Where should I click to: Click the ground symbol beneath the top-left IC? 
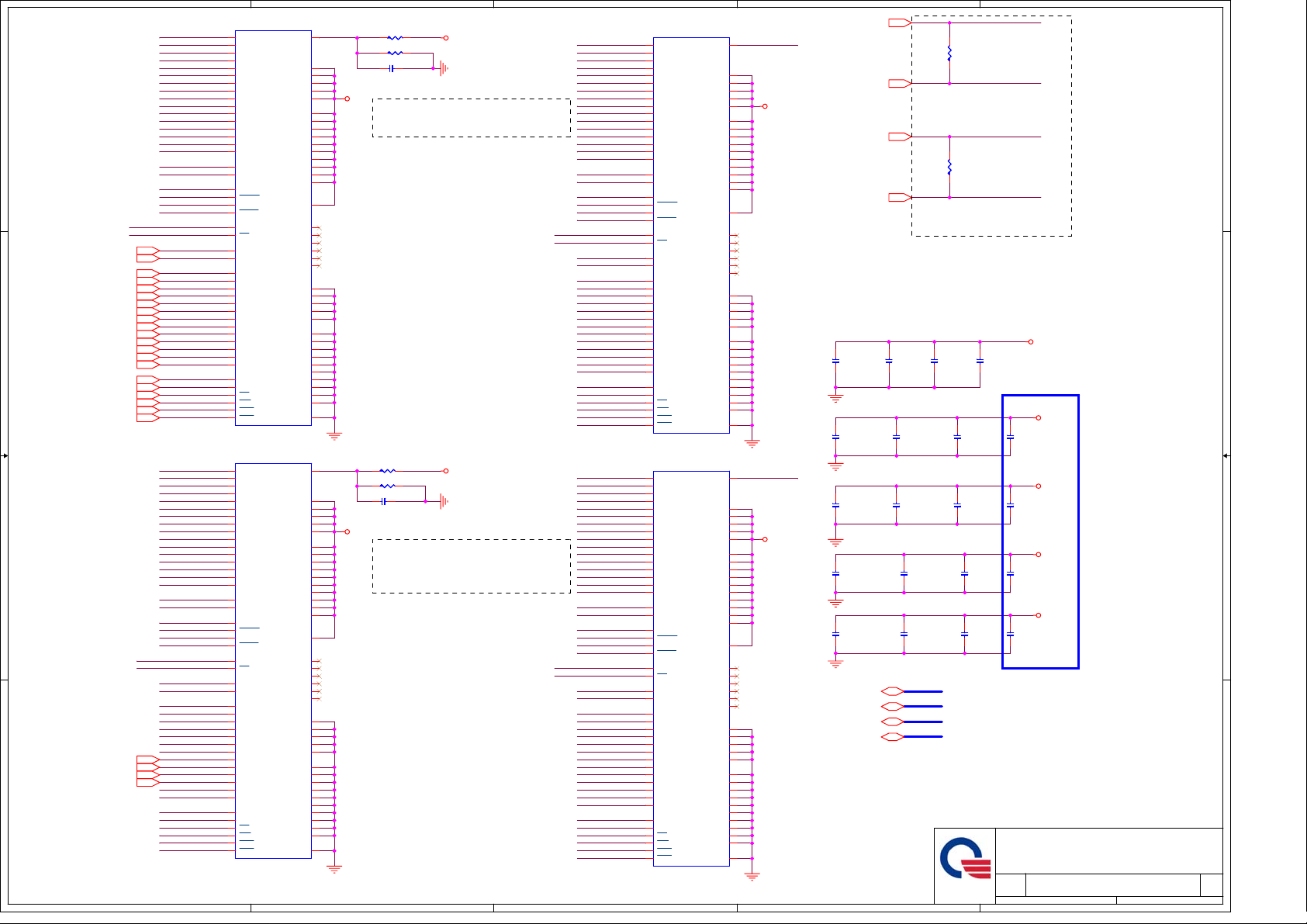[x=334, y=436]
